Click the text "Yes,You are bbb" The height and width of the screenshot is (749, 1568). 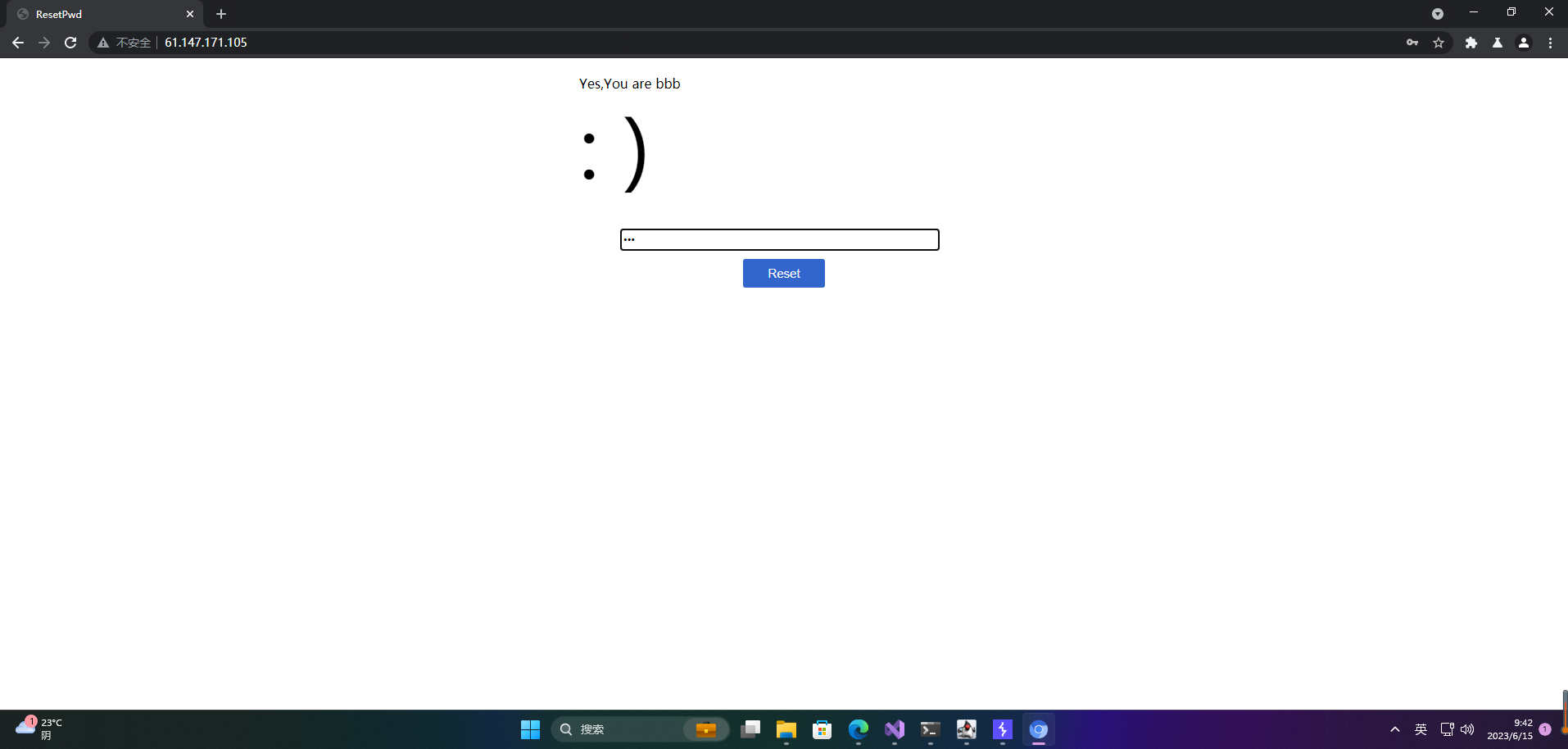(x=629, y=84)
